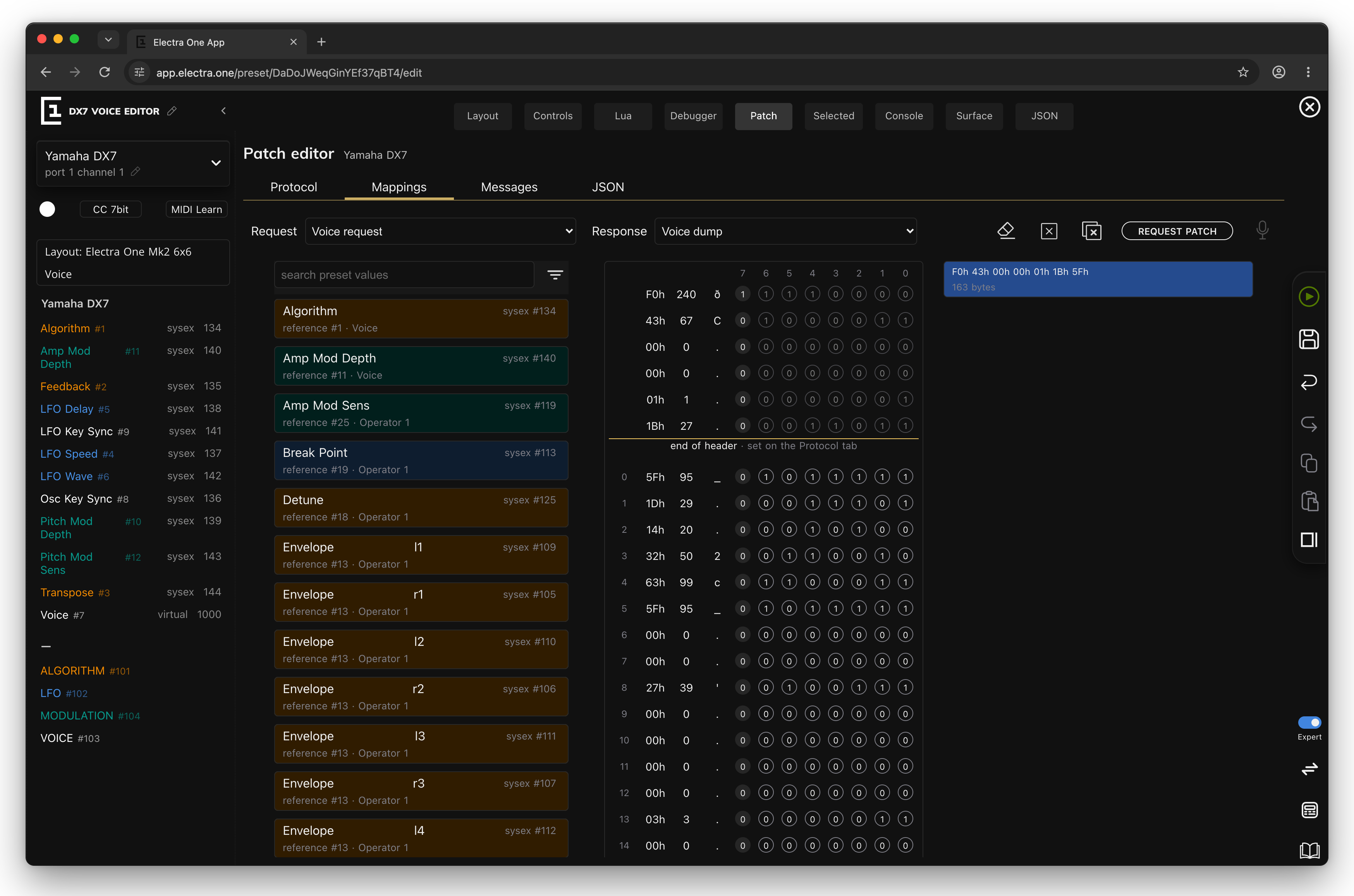1354x896 pixels.
Task: Select Feedback #2 in the control list
Action: (130, 386)
